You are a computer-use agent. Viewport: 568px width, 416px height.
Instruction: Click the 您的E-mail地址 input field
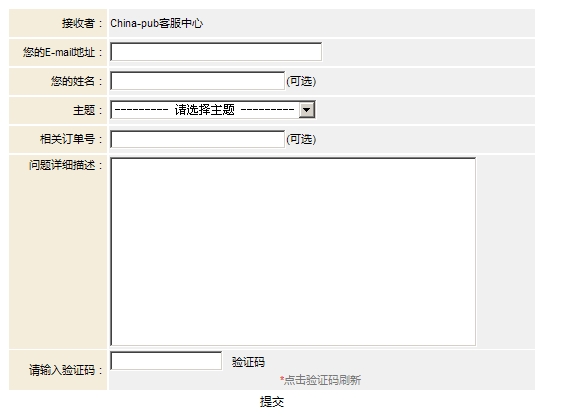[216, 52]
